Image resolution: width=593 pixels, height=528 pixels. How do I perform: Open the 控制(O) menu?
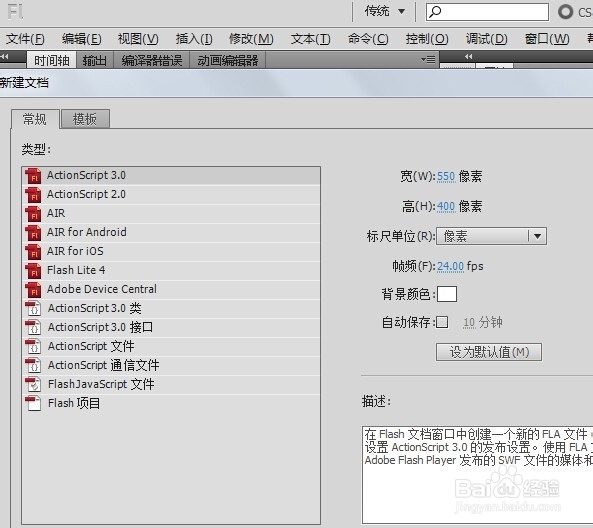coord(427,39)
